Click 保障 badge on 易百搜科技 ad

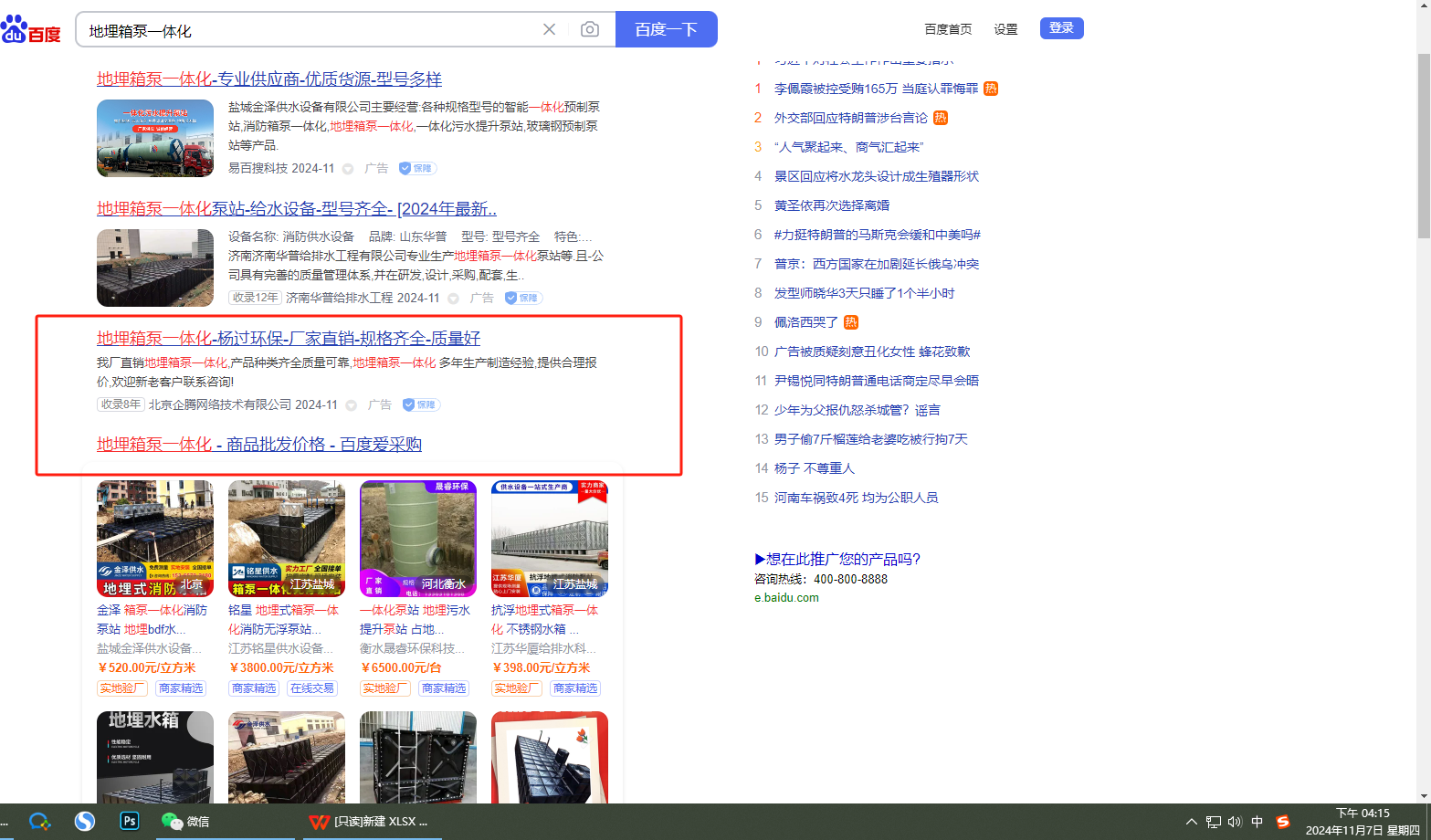(417, 168)
